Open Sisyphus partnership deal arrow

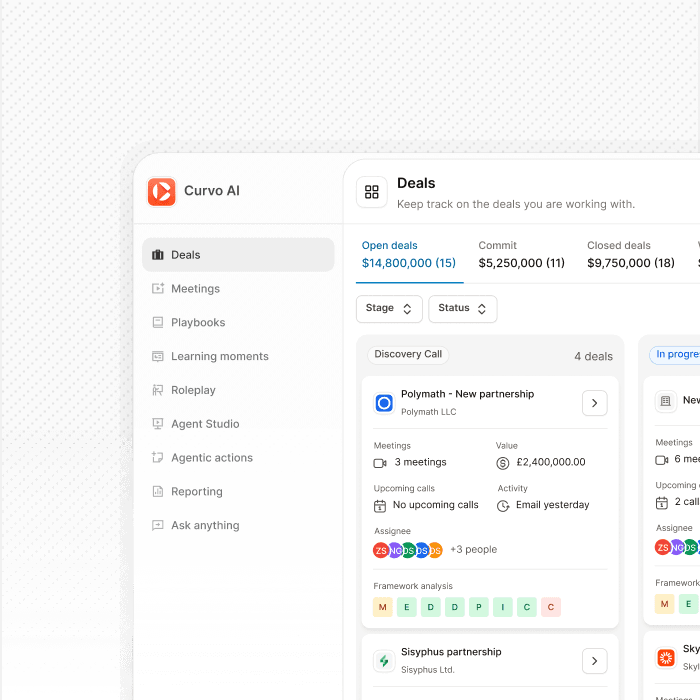click(x=594, y=661)
